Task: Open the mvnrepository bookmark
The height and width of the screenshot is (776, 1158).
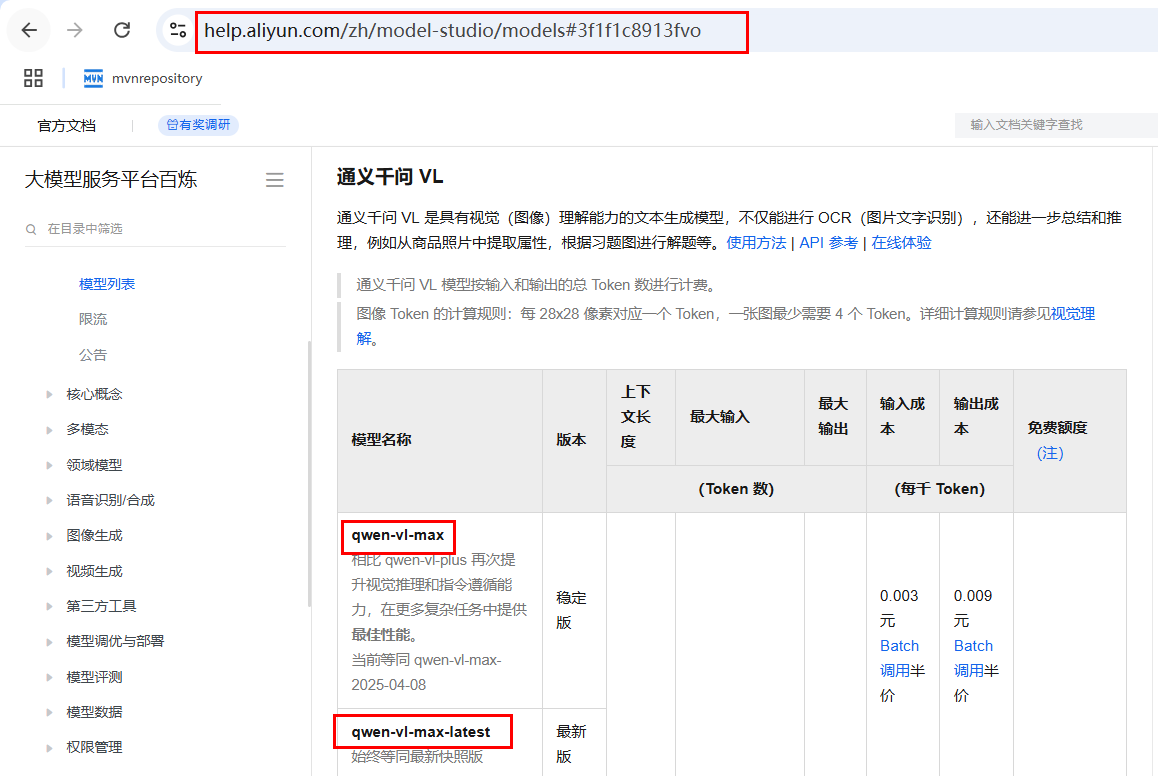Action: coord(143,78)
